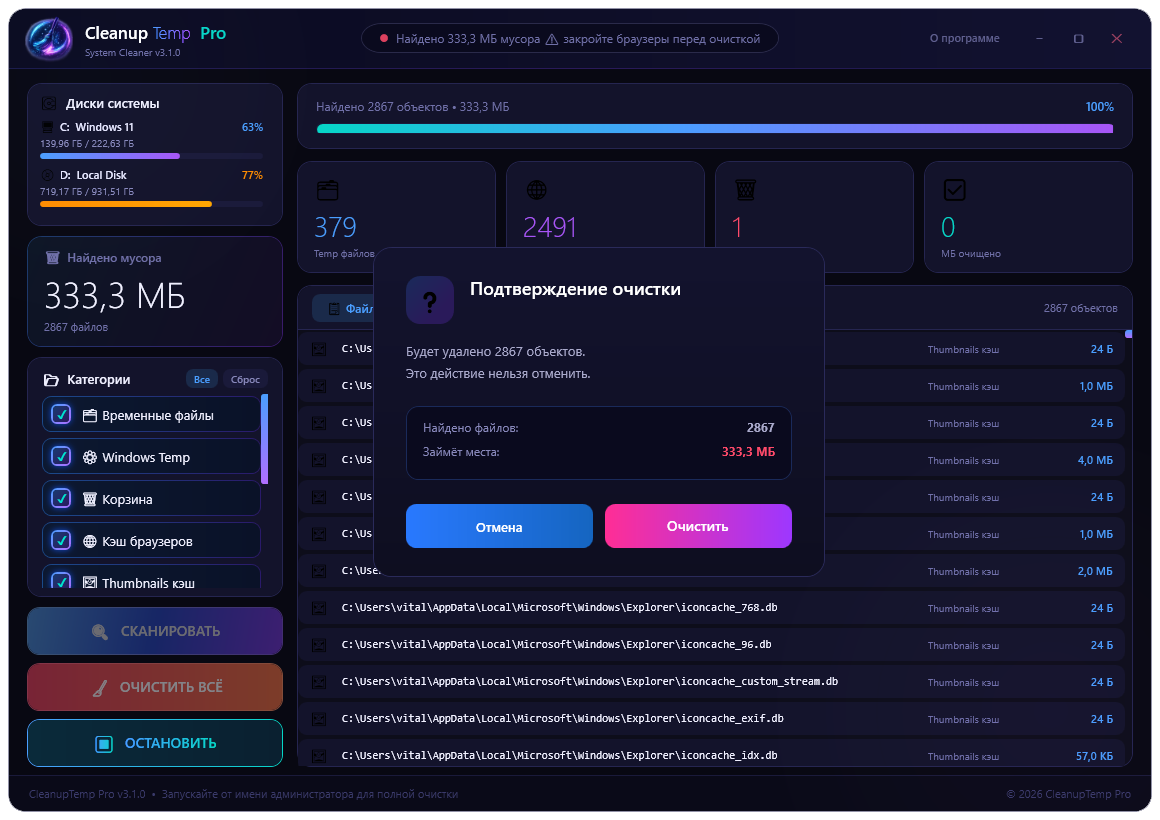Stop the scan with ОСТАНОВИТЬ button

pyautogui.click(x=155, y=743)
